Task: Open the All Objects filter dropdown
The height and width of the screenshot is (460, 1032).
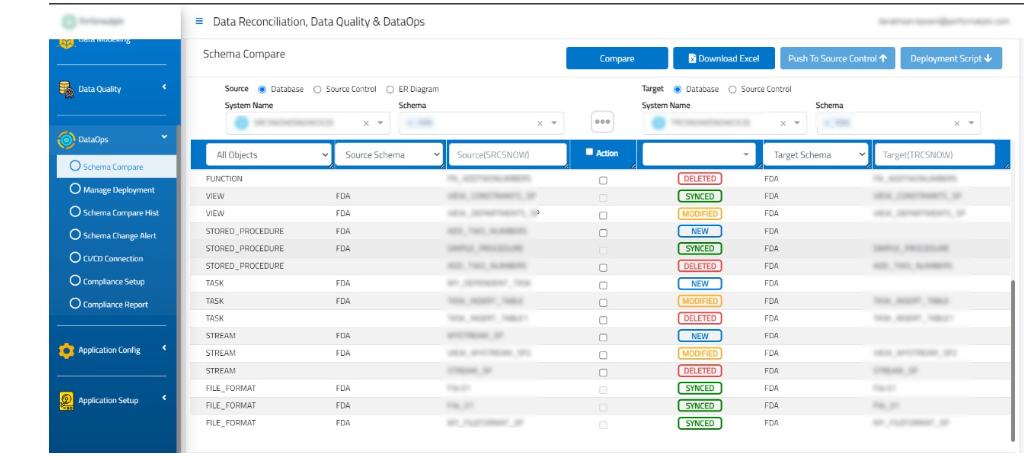Action: tap(267, 155)
